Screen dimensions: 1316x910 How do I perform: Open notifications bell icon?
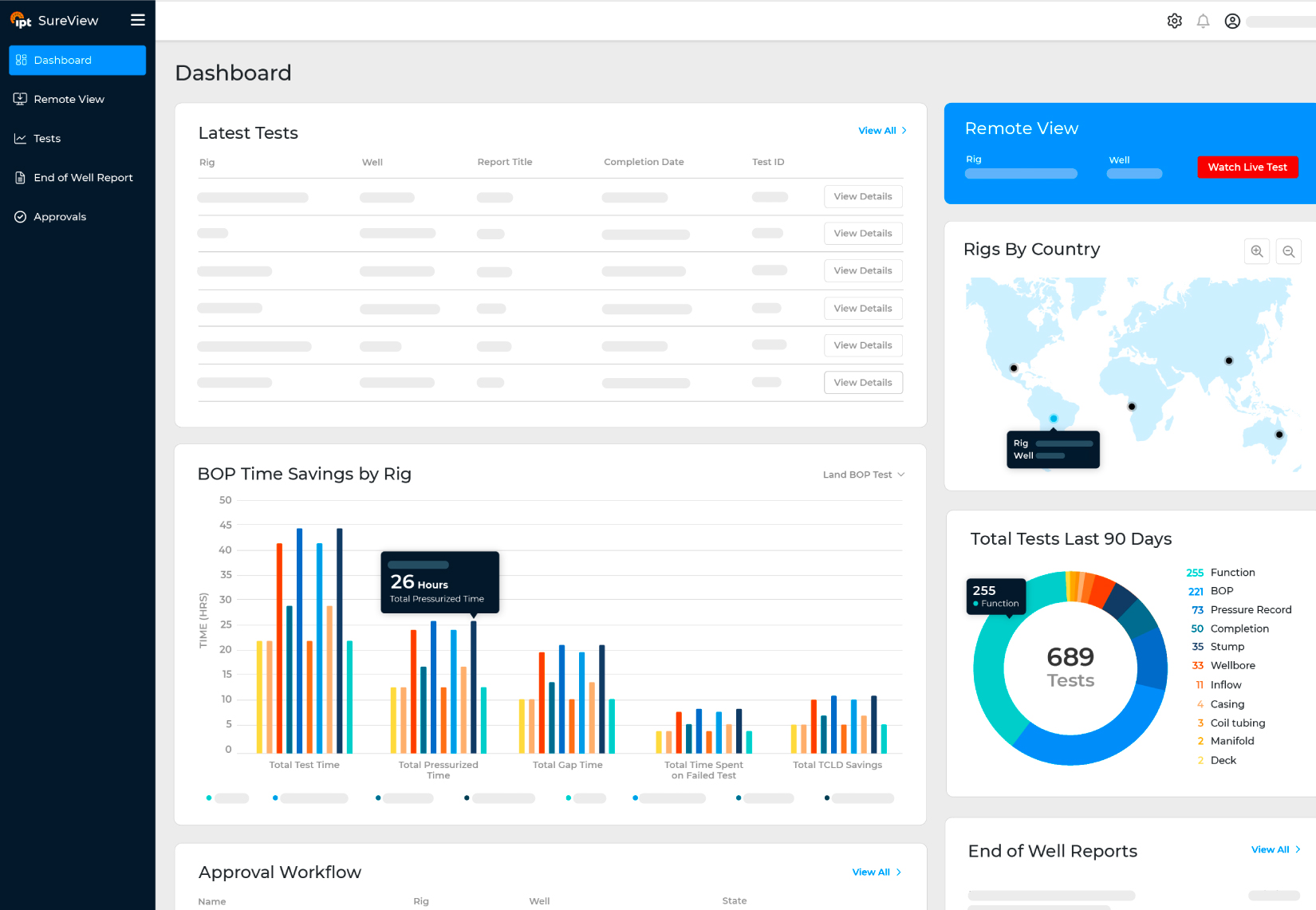[1203, 22]
